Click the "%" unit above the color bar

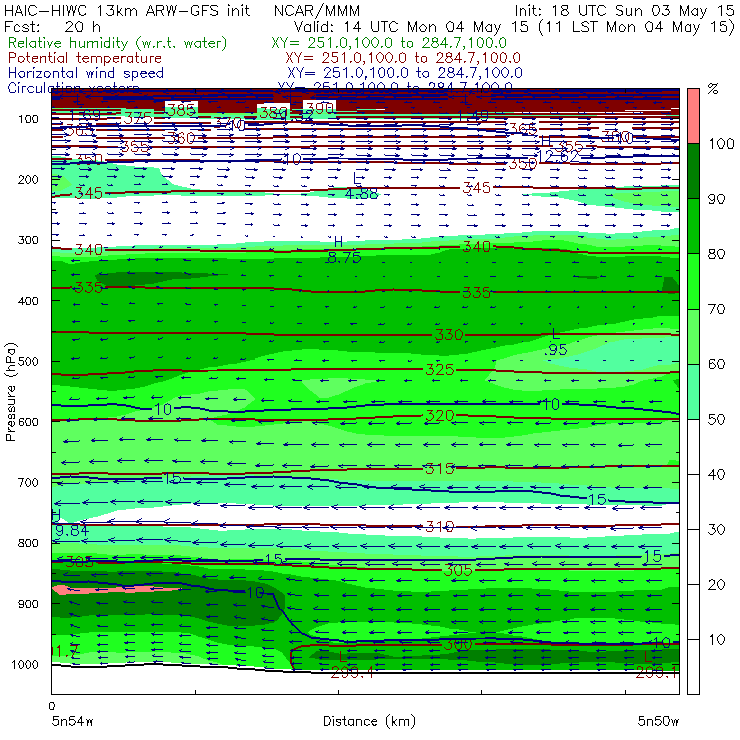(713, 89)
